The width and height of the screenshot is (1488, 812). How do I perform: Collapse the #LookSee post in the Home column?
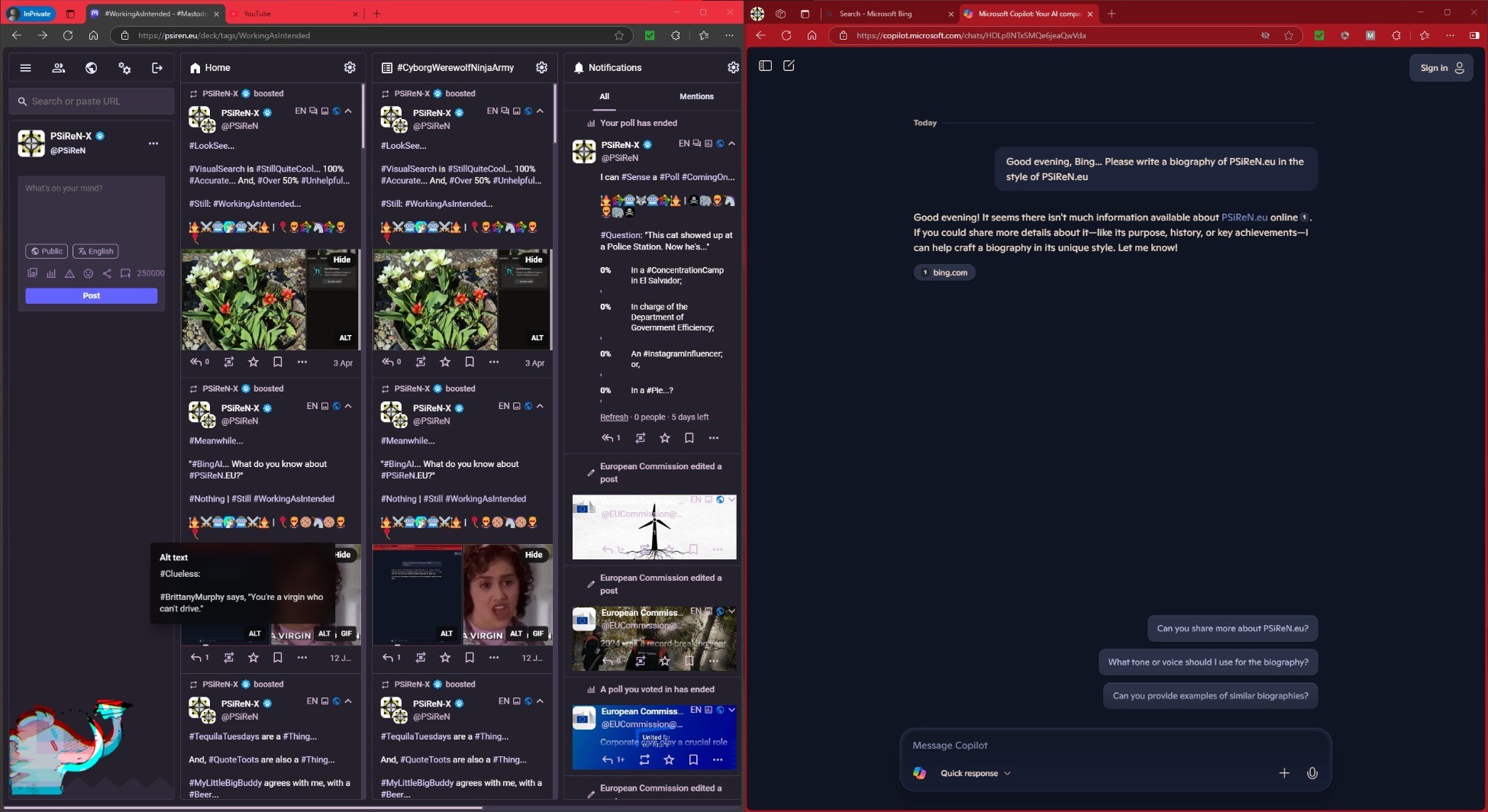click(348, 111)
